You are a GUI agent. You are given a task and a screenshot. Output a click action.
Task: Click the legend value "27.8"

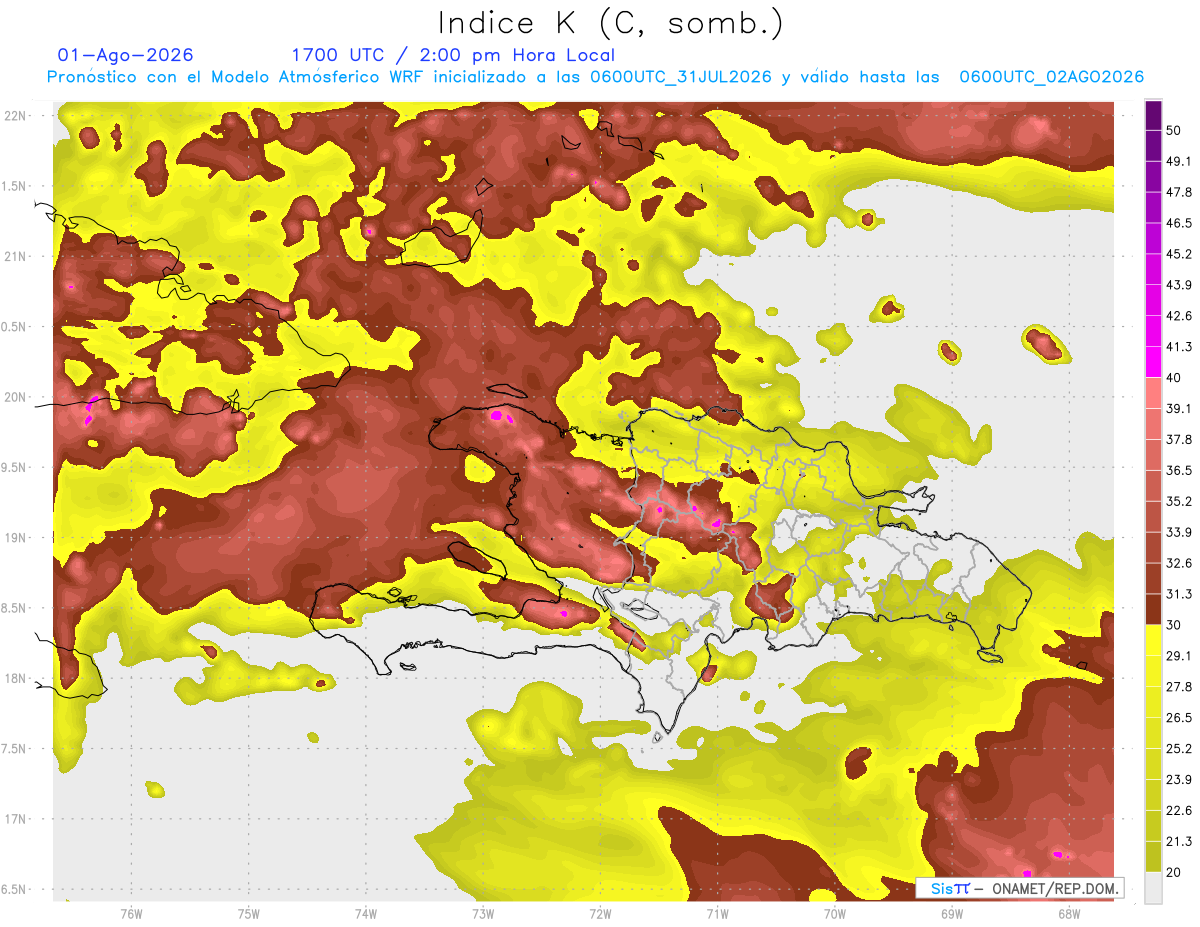(x=1179, y=686)
